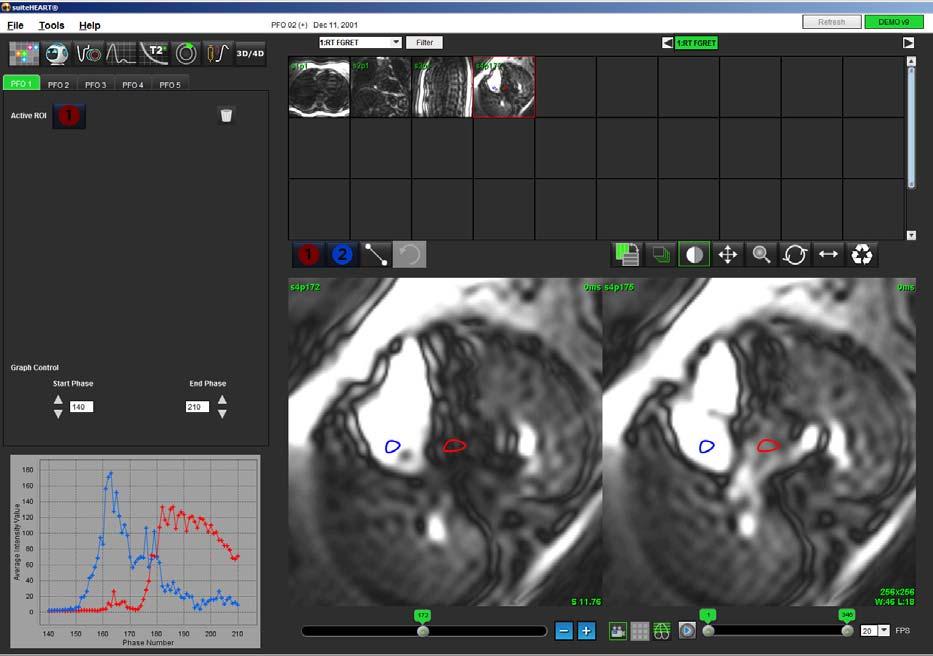
Task: Click the recycle reset icon
Action: tap(862, 255)
